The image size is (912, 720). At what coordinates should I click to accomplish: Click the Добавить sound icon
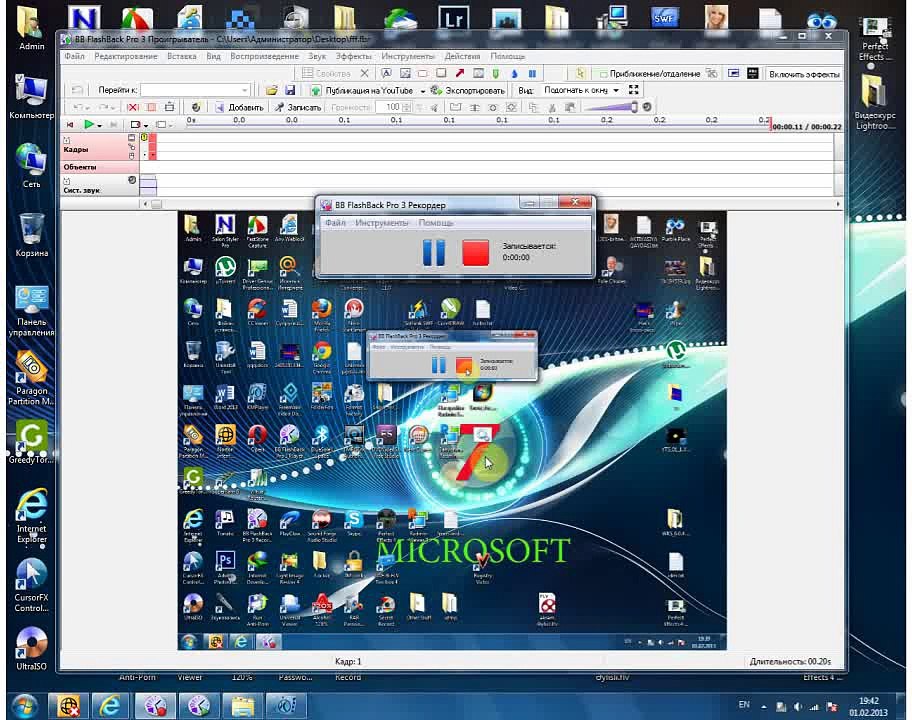click(x=220, y=108)
